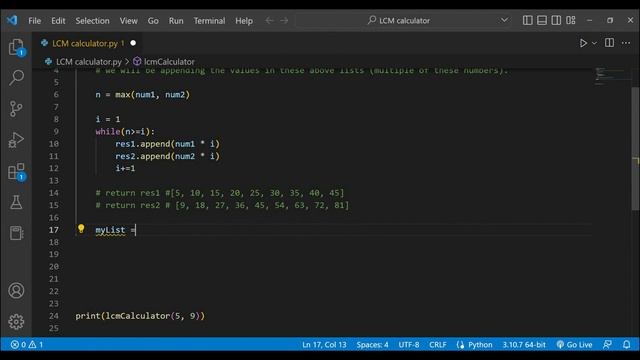Open the Go menu
640x360 pixels.
point(153,20)
